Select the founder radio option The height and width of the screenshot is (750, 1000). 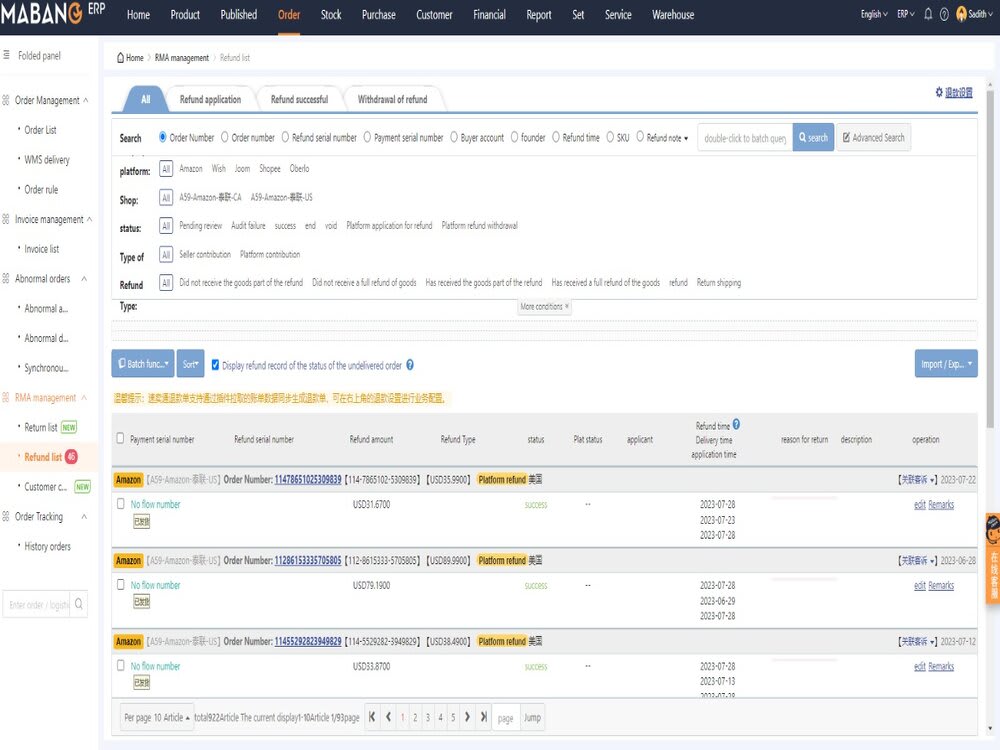tap(514, 136)
